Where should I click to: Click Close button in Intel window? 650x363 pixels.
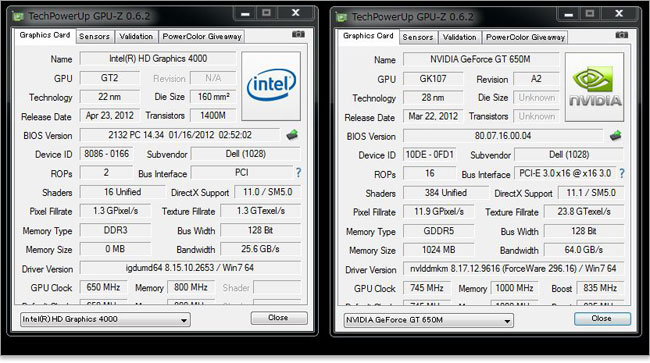[279, 318]
